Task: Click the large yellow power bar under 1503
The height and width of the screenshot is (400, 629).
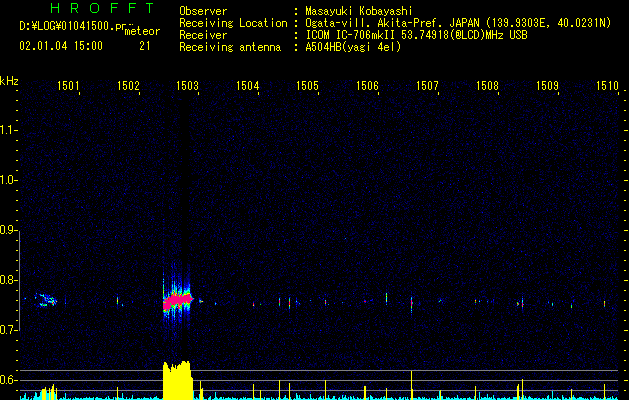Action: pyautogui.click(x=177, y=380)
